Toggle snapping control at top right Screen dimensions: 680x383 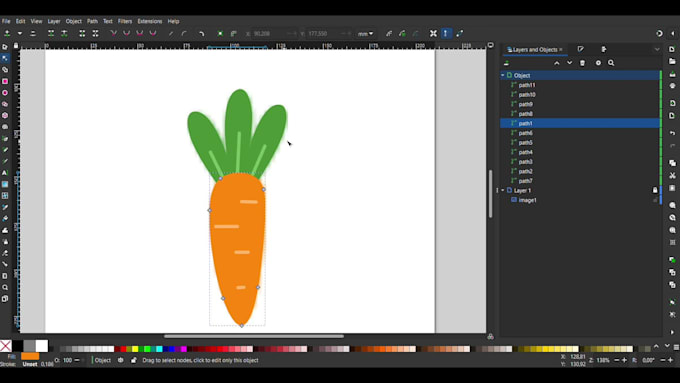click(x=659, y=33)
